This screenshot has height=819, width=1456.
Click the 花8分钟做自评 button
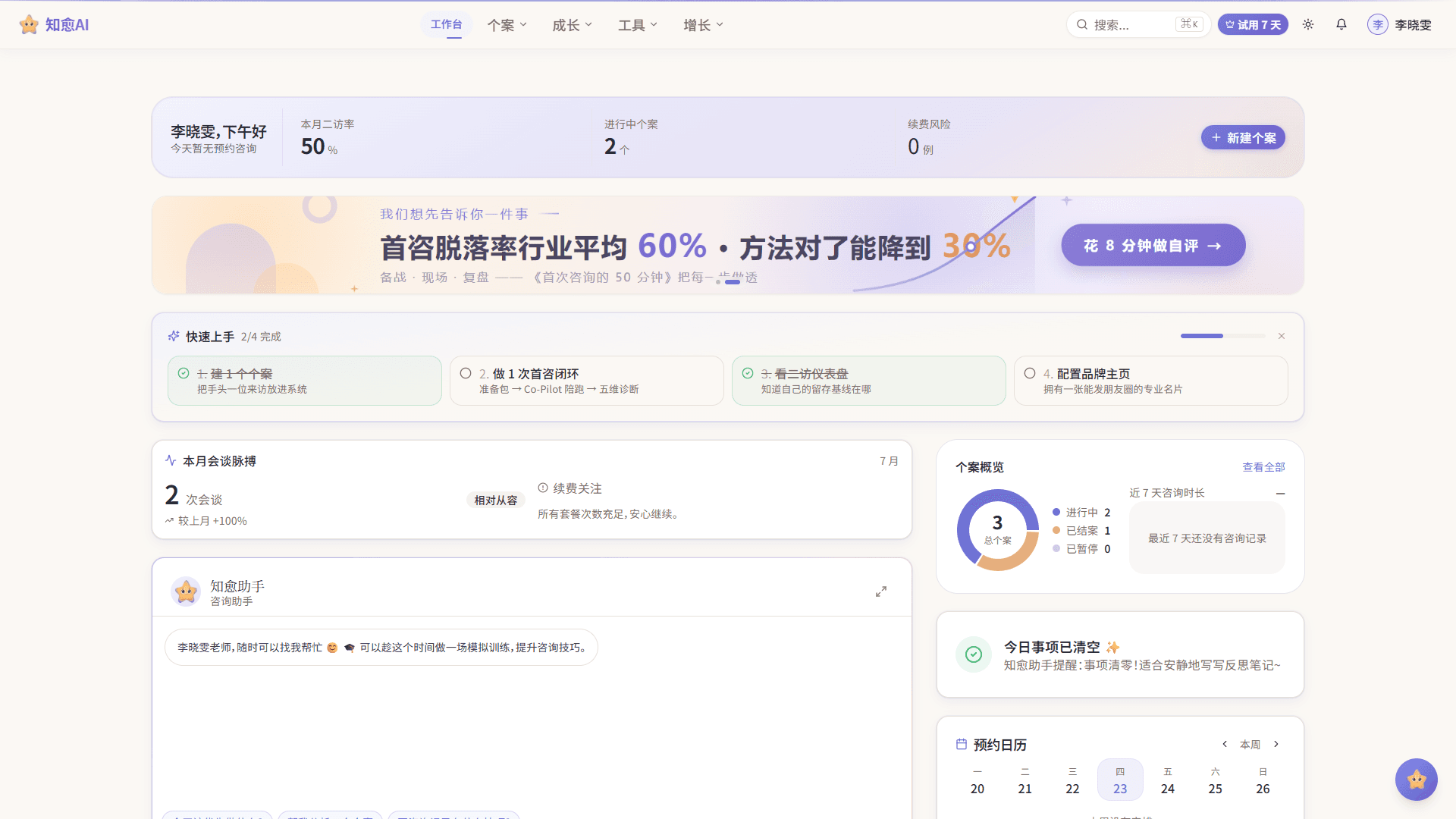point(1153,245)
